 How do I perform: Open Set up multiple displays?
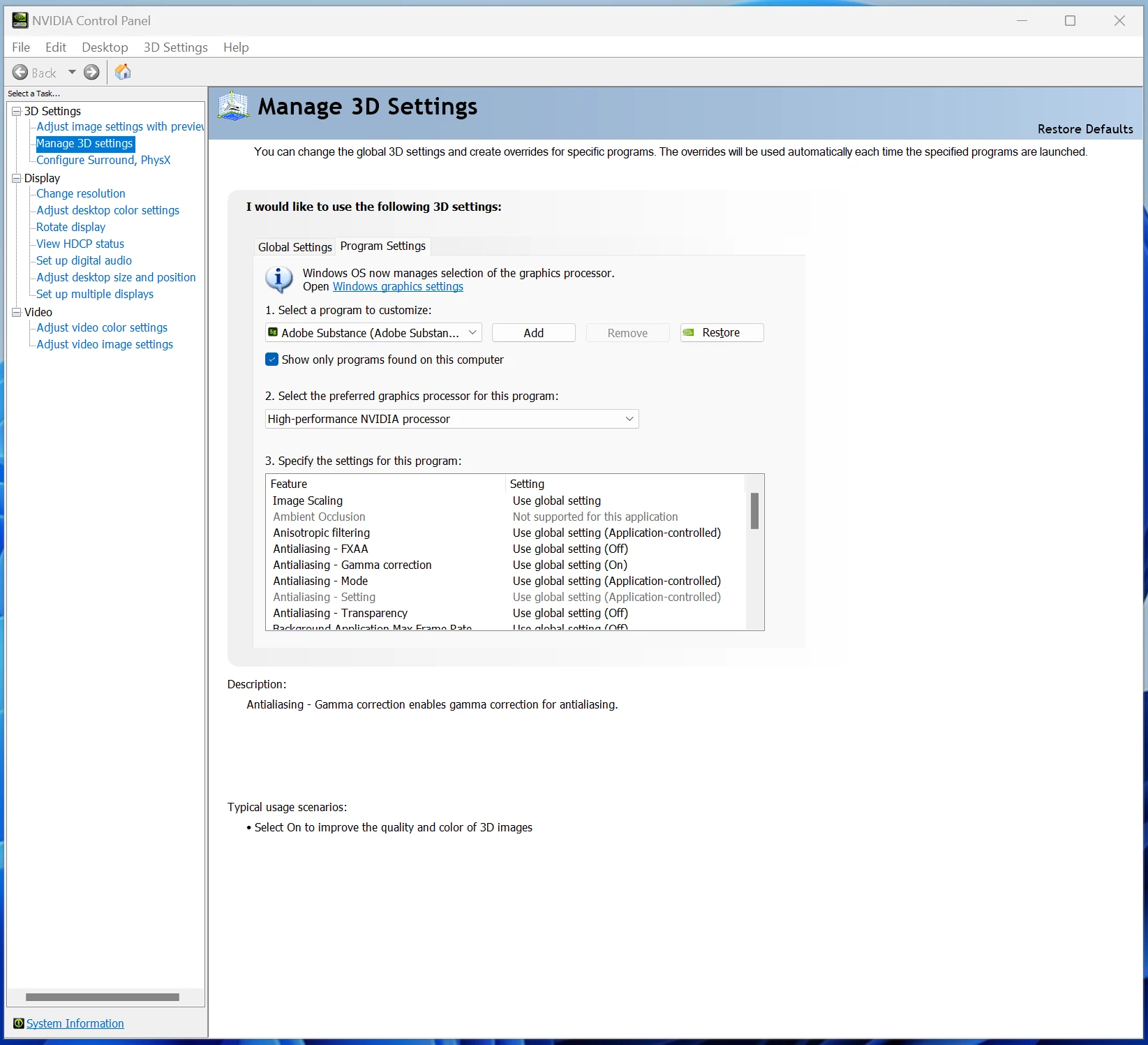[95, 294]
